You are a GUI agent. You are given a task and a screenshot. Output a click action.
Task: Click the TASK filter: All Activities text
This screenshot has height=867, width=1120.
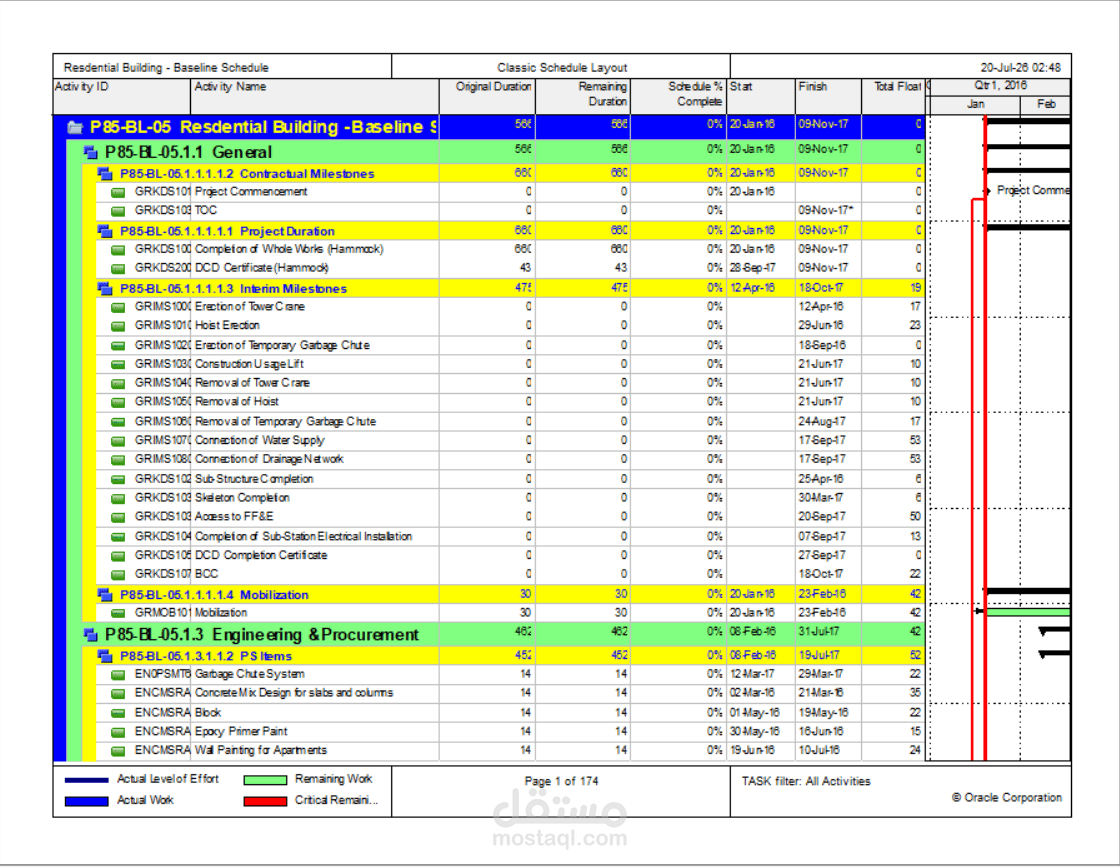pos(806,781)
